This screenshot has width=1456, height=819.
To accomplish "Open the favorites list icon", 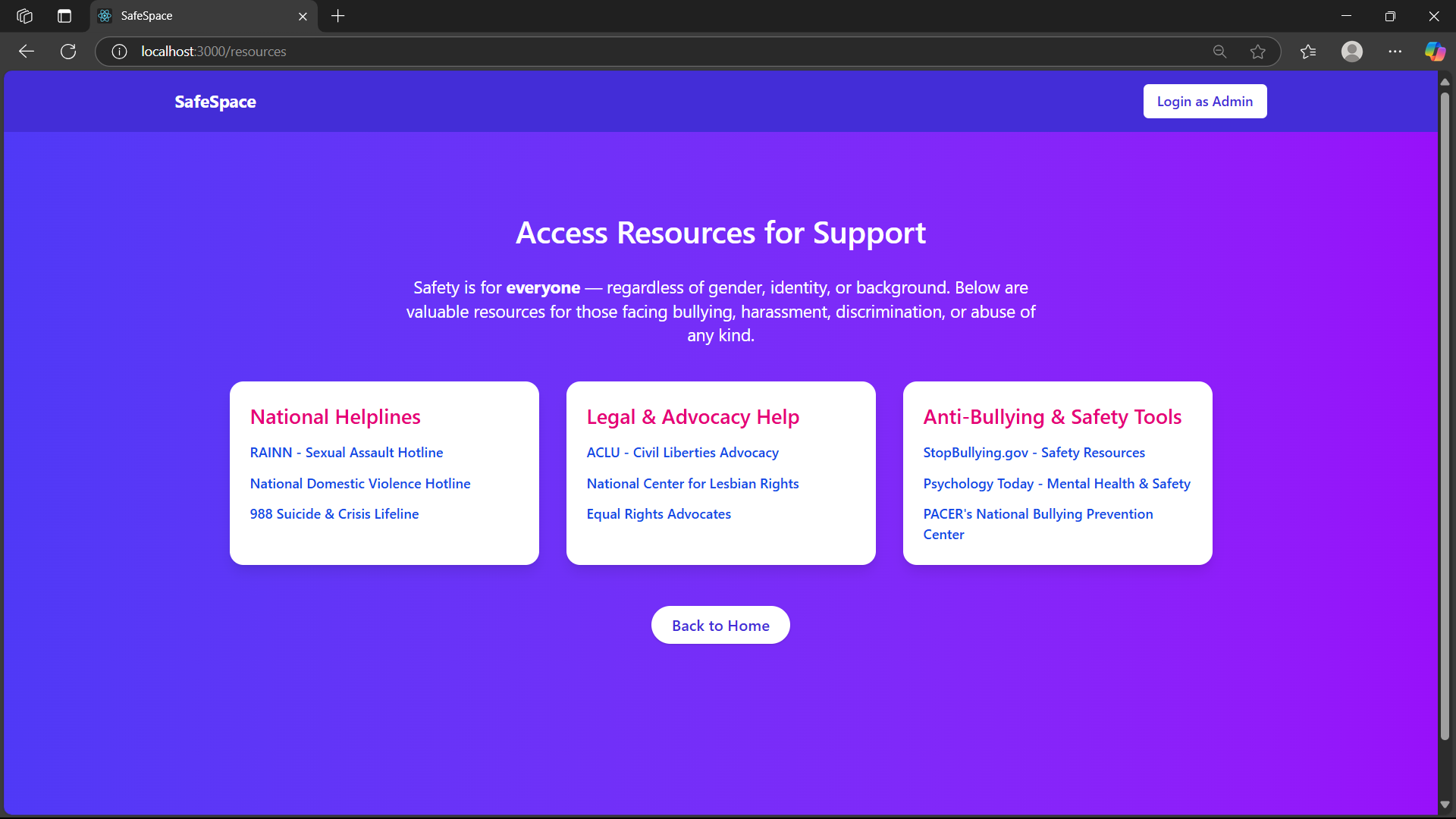I will (x=1308, y=52).
